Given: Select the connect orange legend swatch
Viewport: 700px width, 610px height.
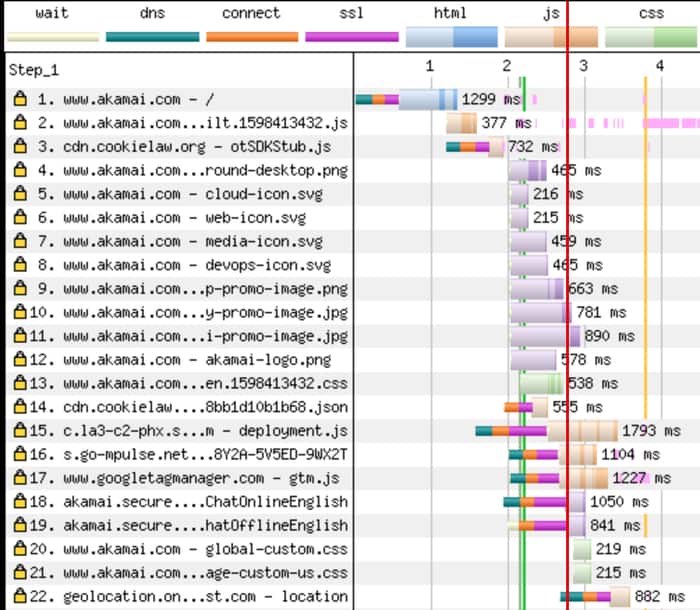Looking at the screenshot, I should click(251, 37).
